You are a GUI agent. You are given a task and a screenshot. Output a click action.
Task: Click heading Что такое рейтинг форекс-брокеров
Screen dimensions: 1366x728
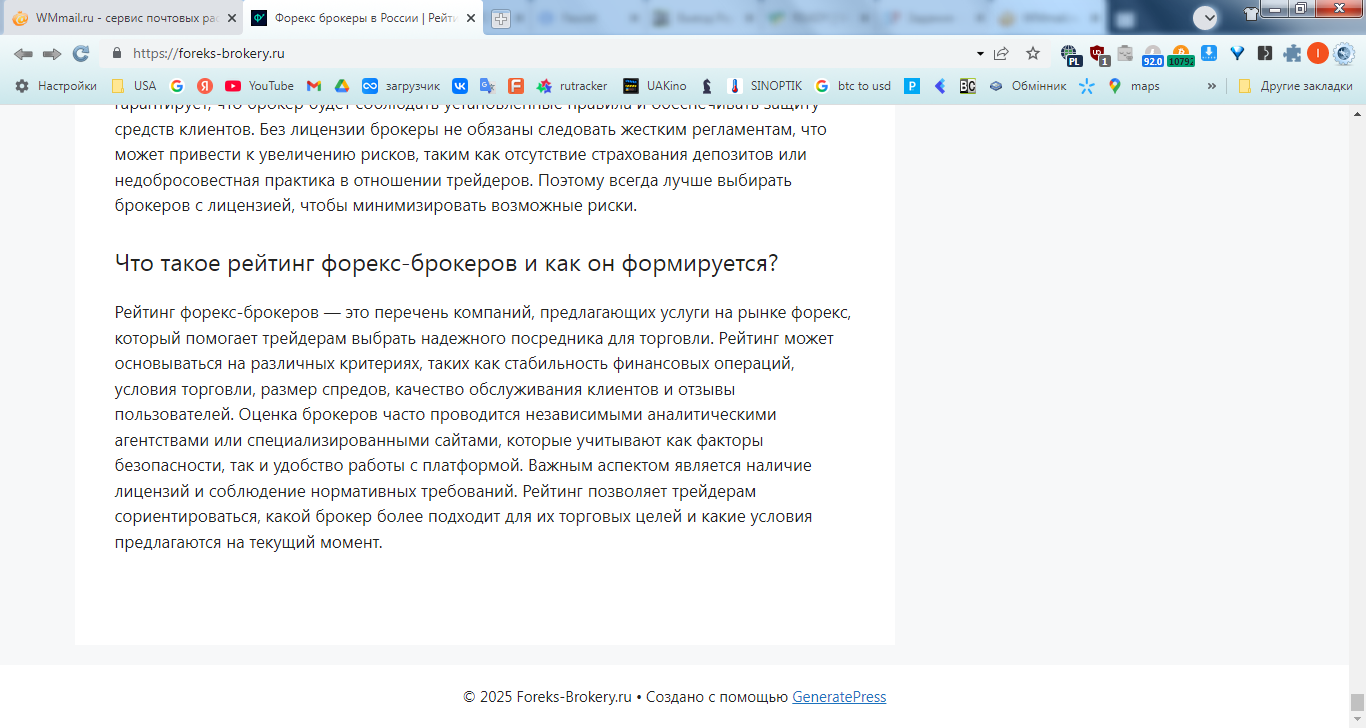(447, 264)
